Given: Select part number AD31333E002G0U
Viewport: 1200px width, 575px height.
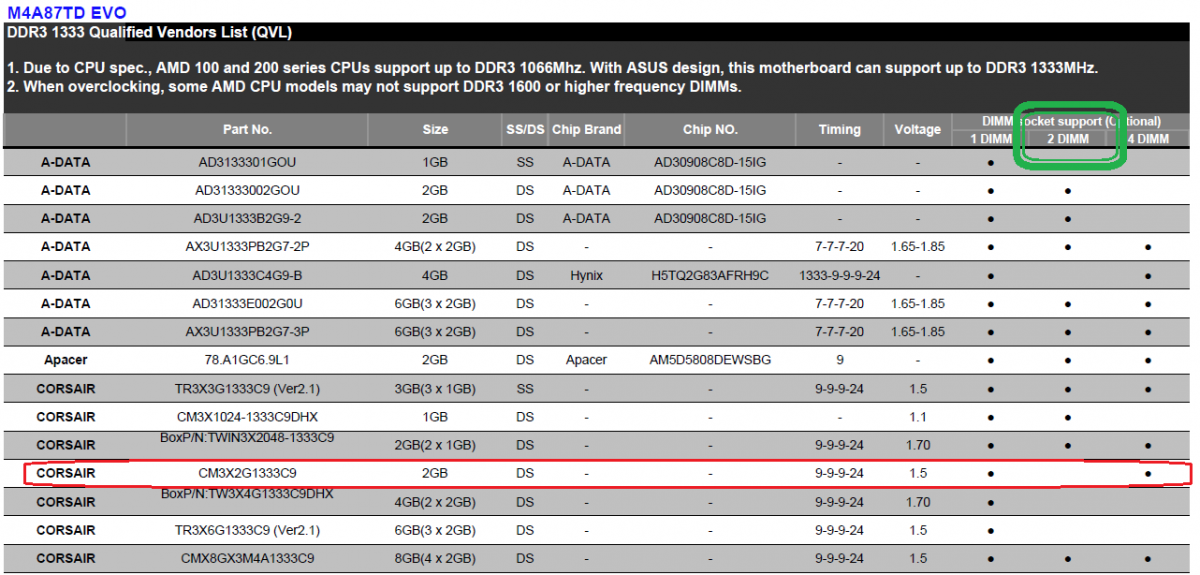Looking at the screenshot, I should pyautogui.click(x=247, y=303).
